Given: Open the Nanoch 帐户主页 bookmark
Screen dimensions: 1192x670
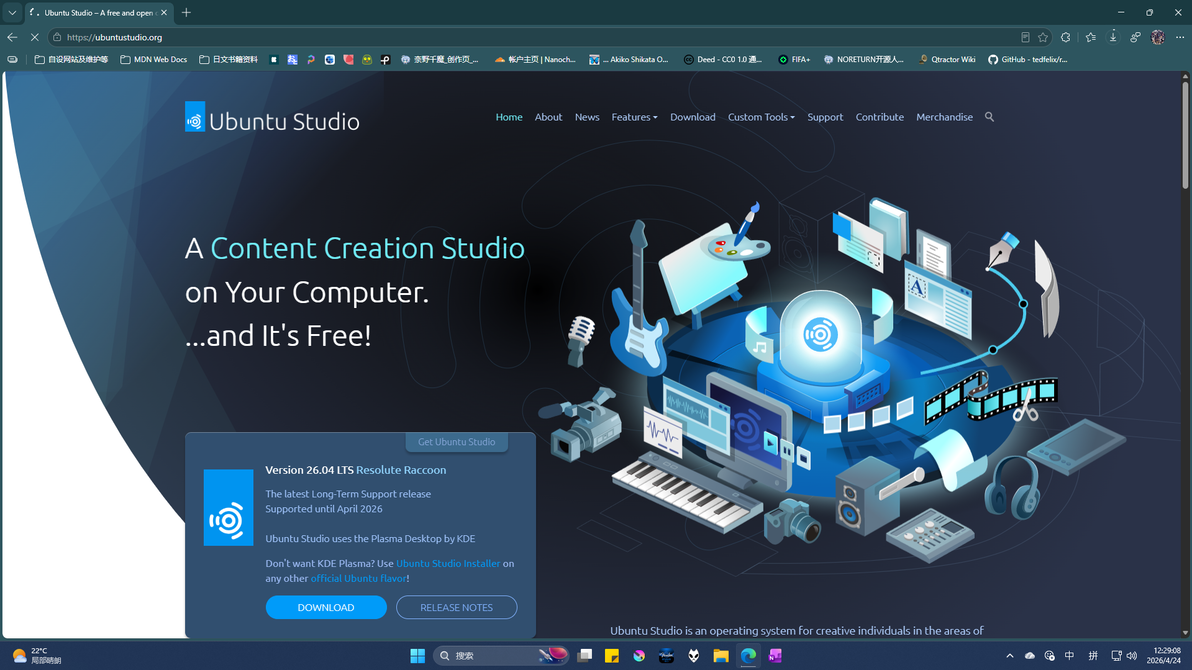Looking at the screenshot, I should [x=535, y=59].
